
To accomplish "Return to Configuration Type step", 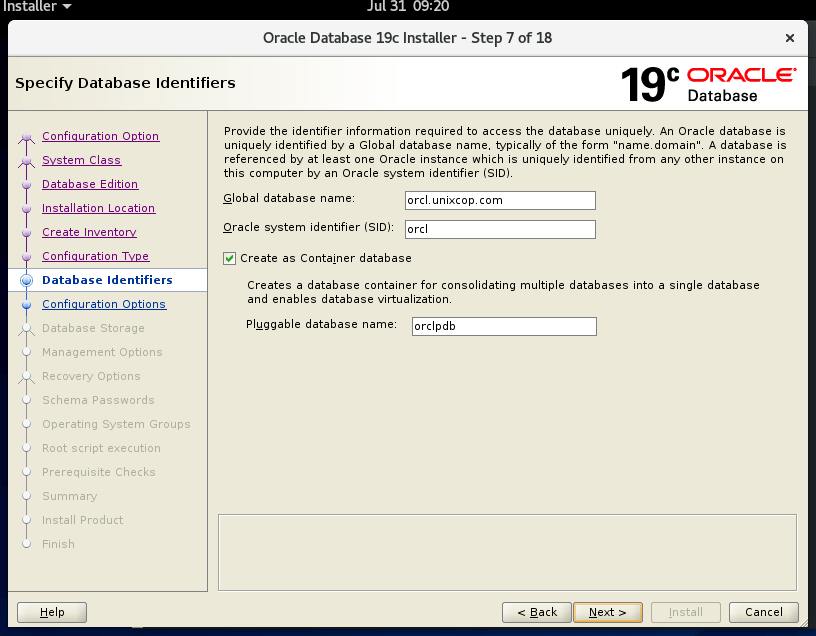I will point(95,256).
